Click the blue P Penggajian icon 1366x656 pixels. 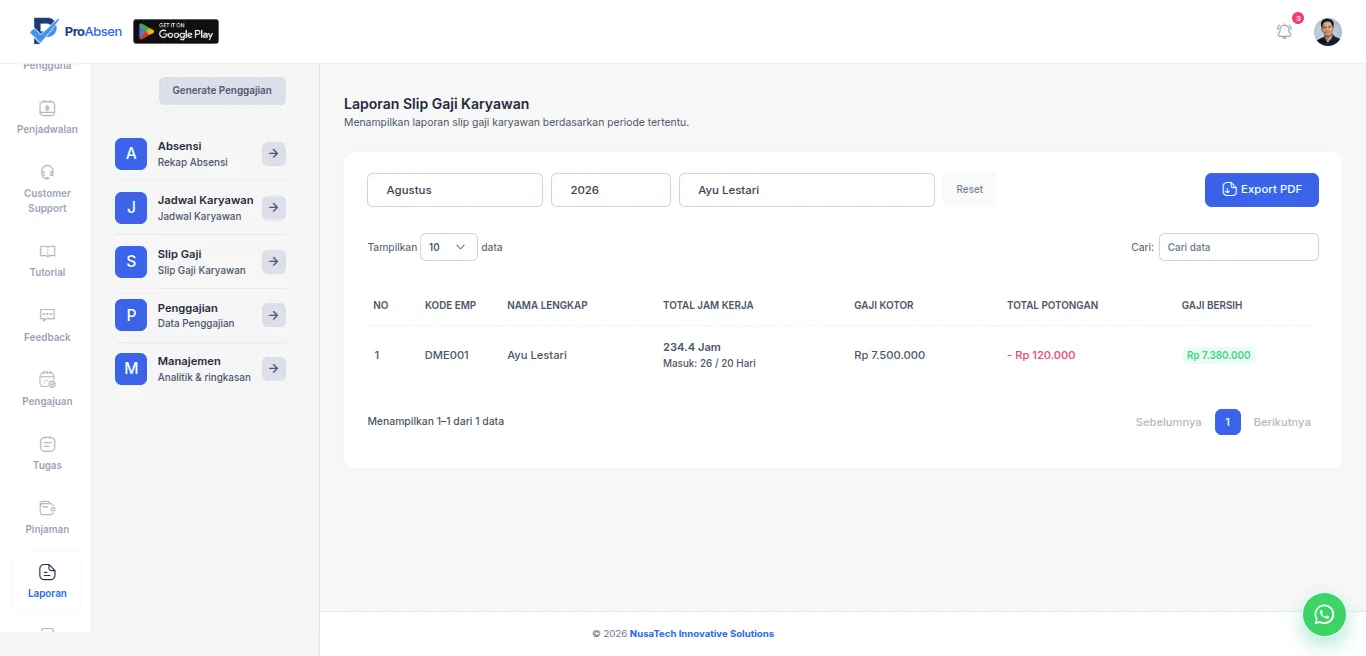pyautogui.click(x=131, y=316)
